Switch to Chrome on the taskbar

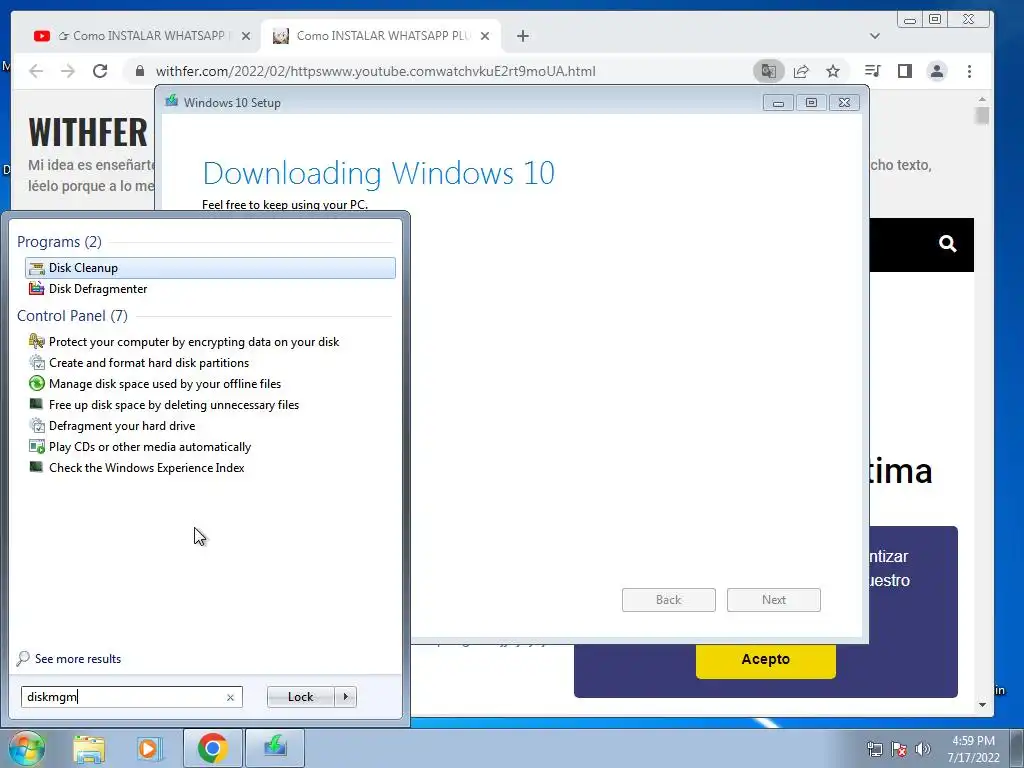tap(213, 748)
